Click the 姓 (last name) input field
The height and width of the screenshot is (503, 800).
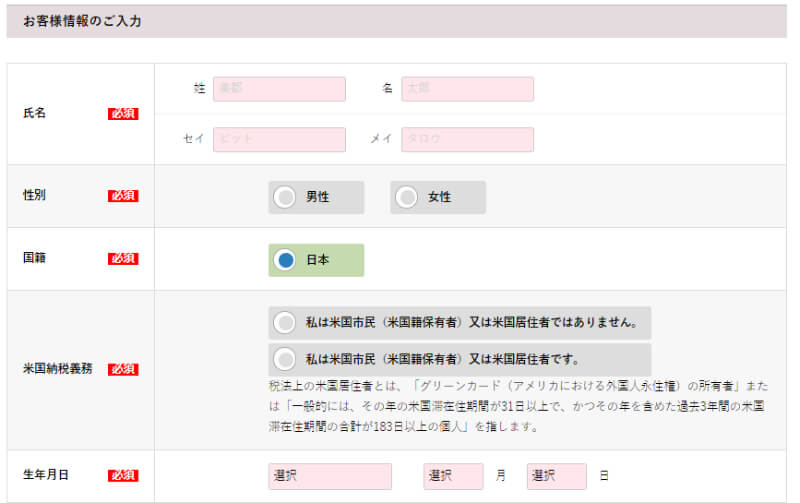[x=279, y=89]
